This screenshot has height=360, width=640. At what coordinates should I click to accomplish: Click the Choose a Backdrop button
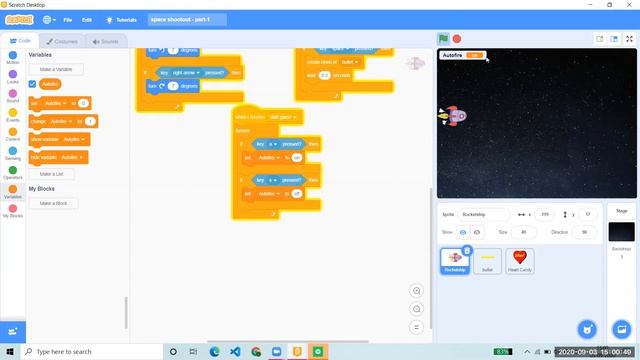[x=622, y=329]
